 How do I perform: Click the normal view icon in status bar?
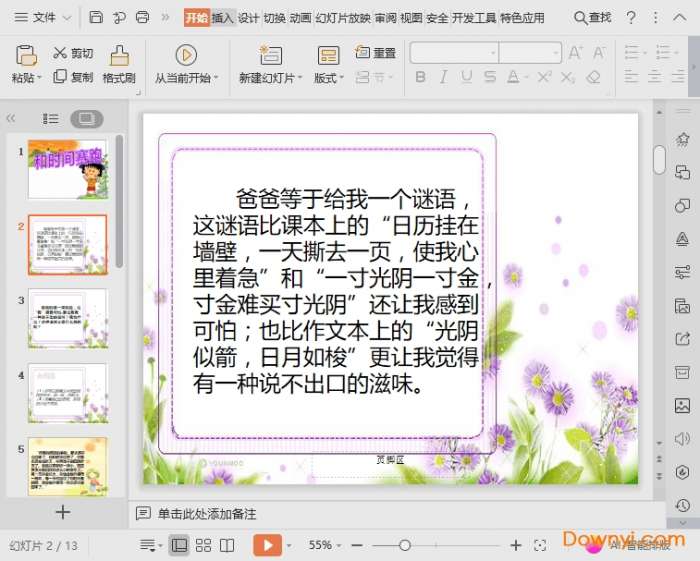pyautogui.click(x=179, y=545)
